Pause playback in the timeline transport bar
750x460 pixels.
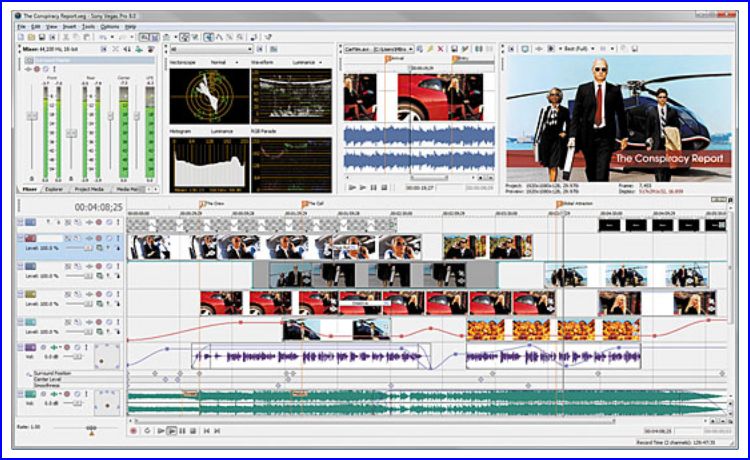point(182,431)
